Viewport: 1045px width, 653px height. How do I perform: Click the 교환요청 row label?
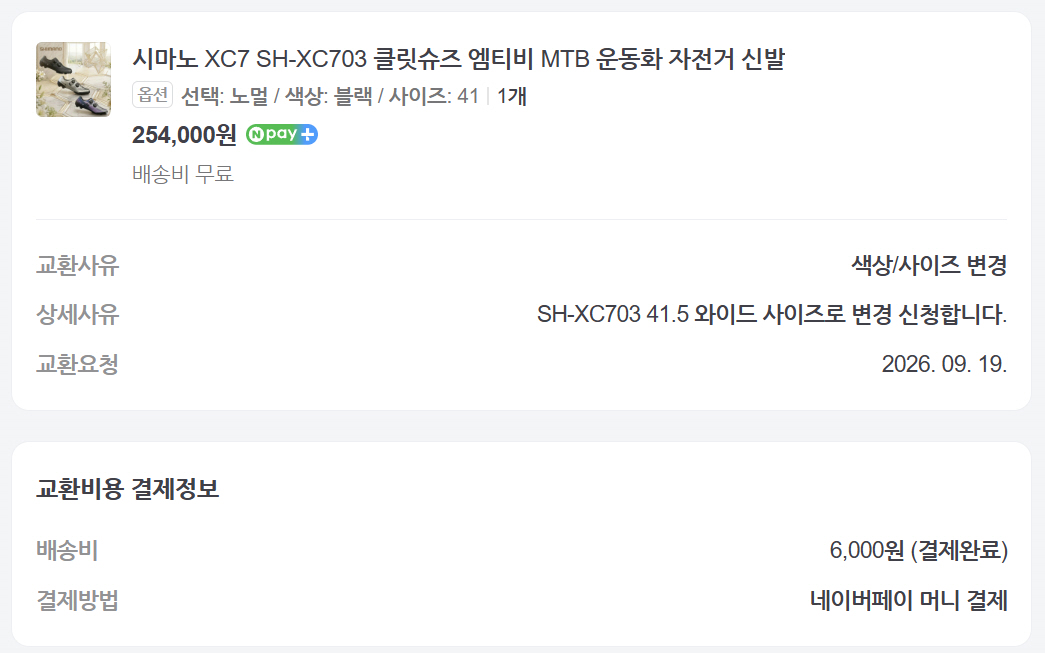pyautogui.click(x=77, y=364)
